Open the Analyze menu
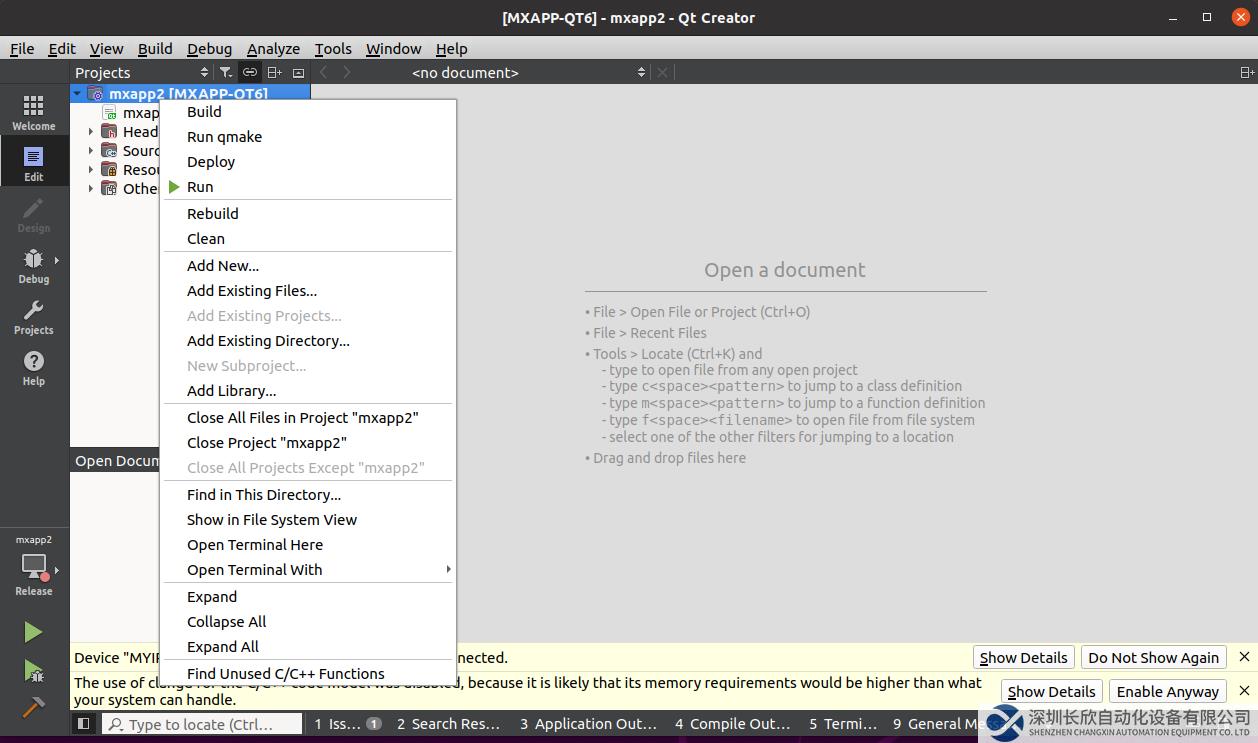 coord(273,48)
